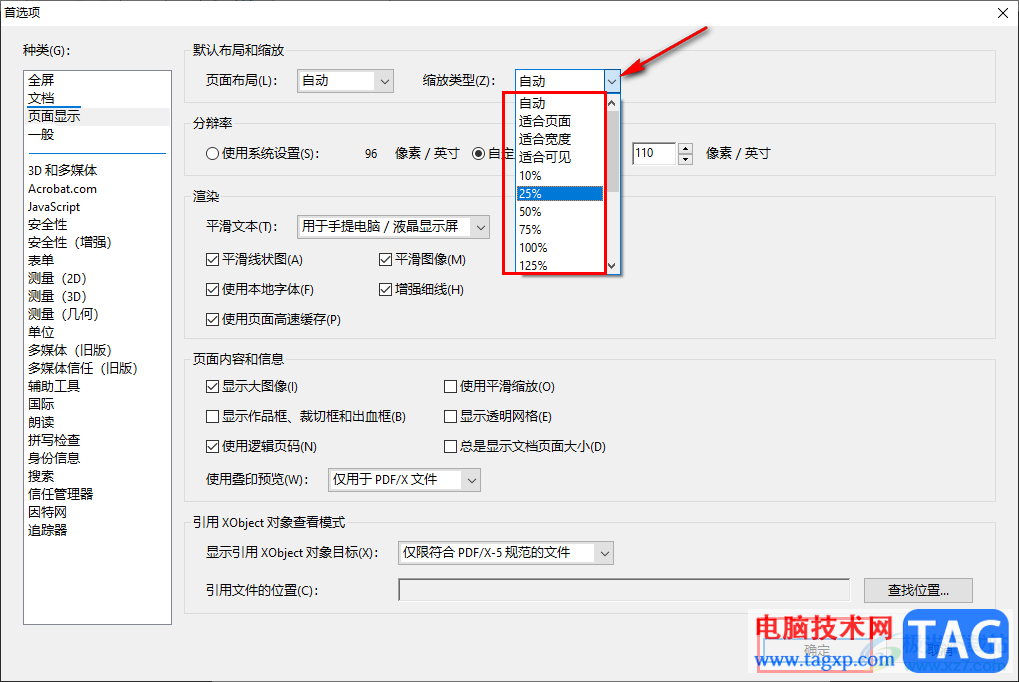Select 国际 category
Screen dimensions: 1019x682
pyautogui.click(x=41, y=404)
